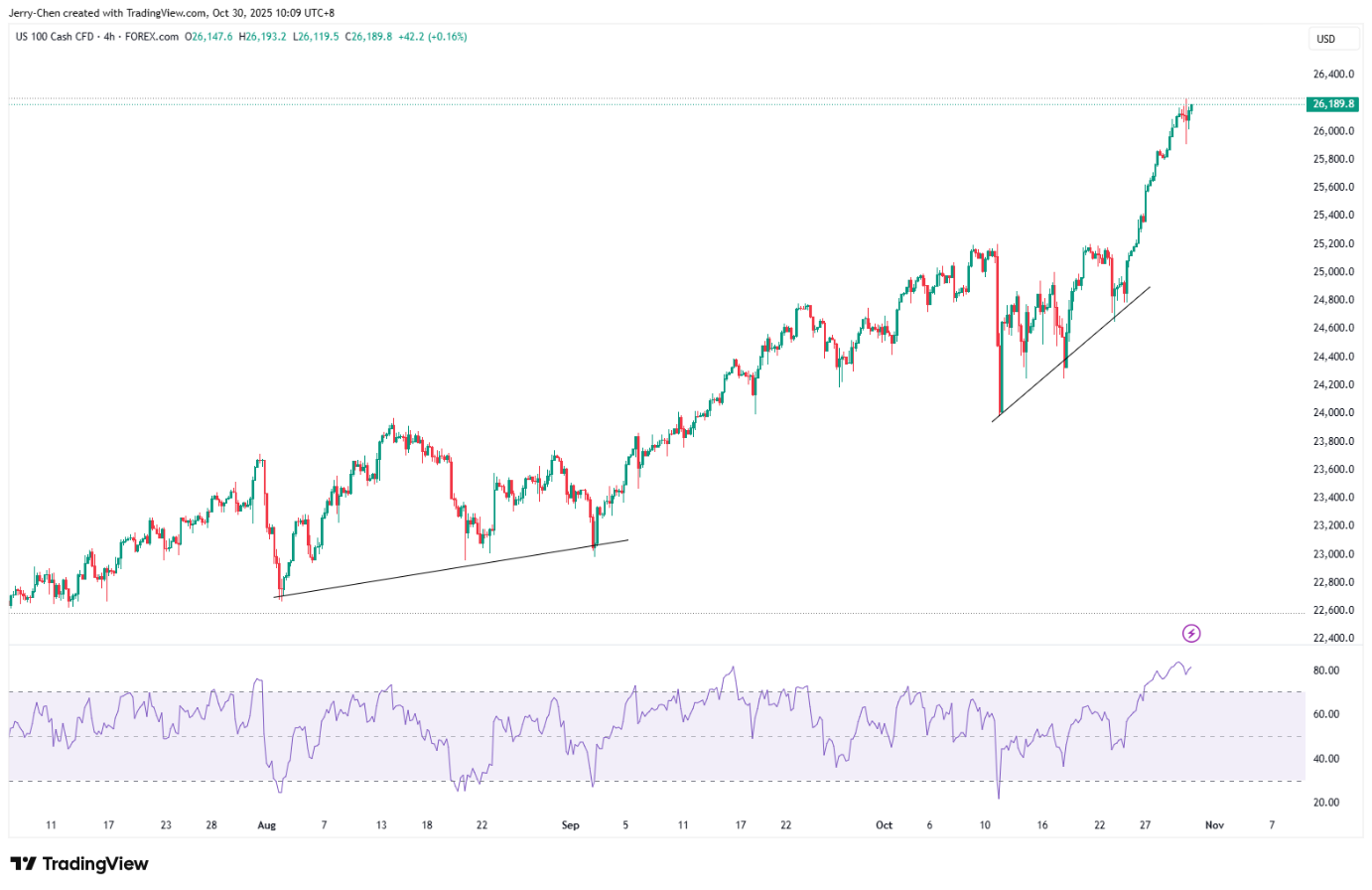1372x890 pixels.
Task: Click the 22,600.0 price axis label
Action: (x=1333, y=611)
